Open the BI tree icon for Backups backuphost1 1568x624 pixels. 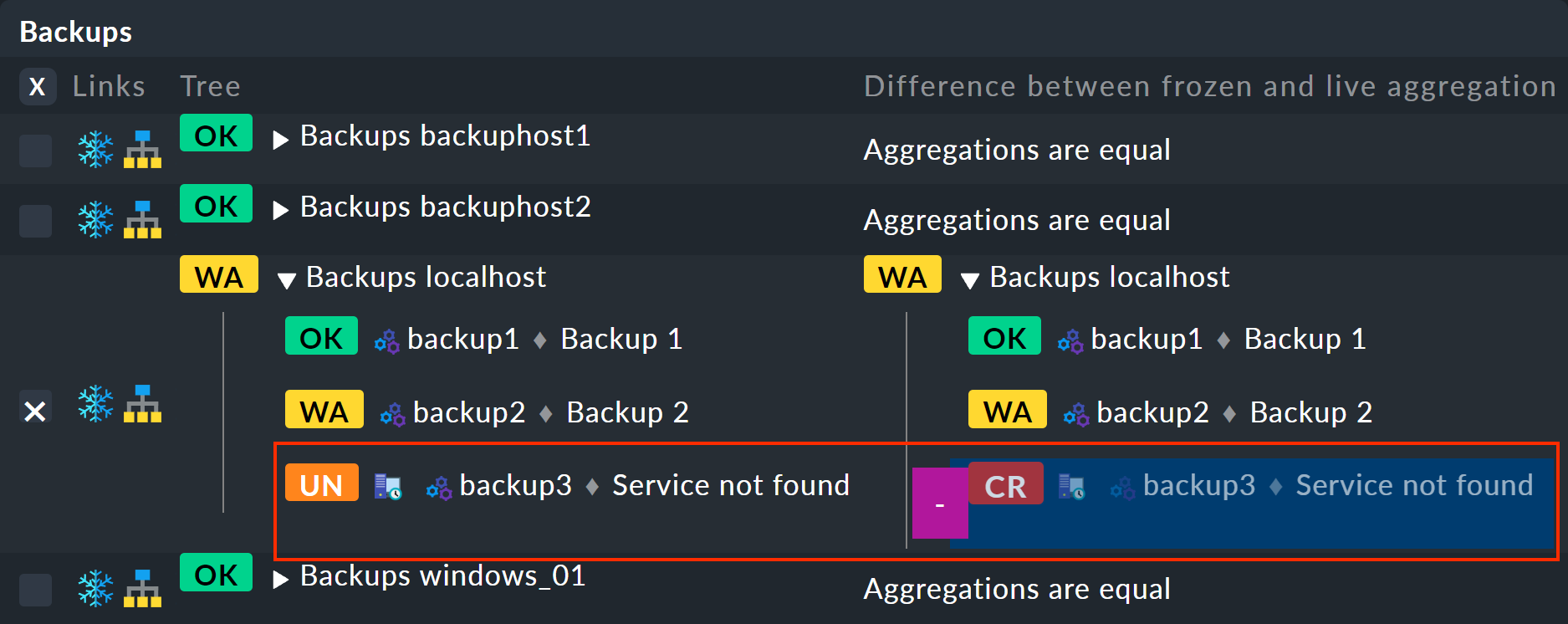tap(142, 150)
